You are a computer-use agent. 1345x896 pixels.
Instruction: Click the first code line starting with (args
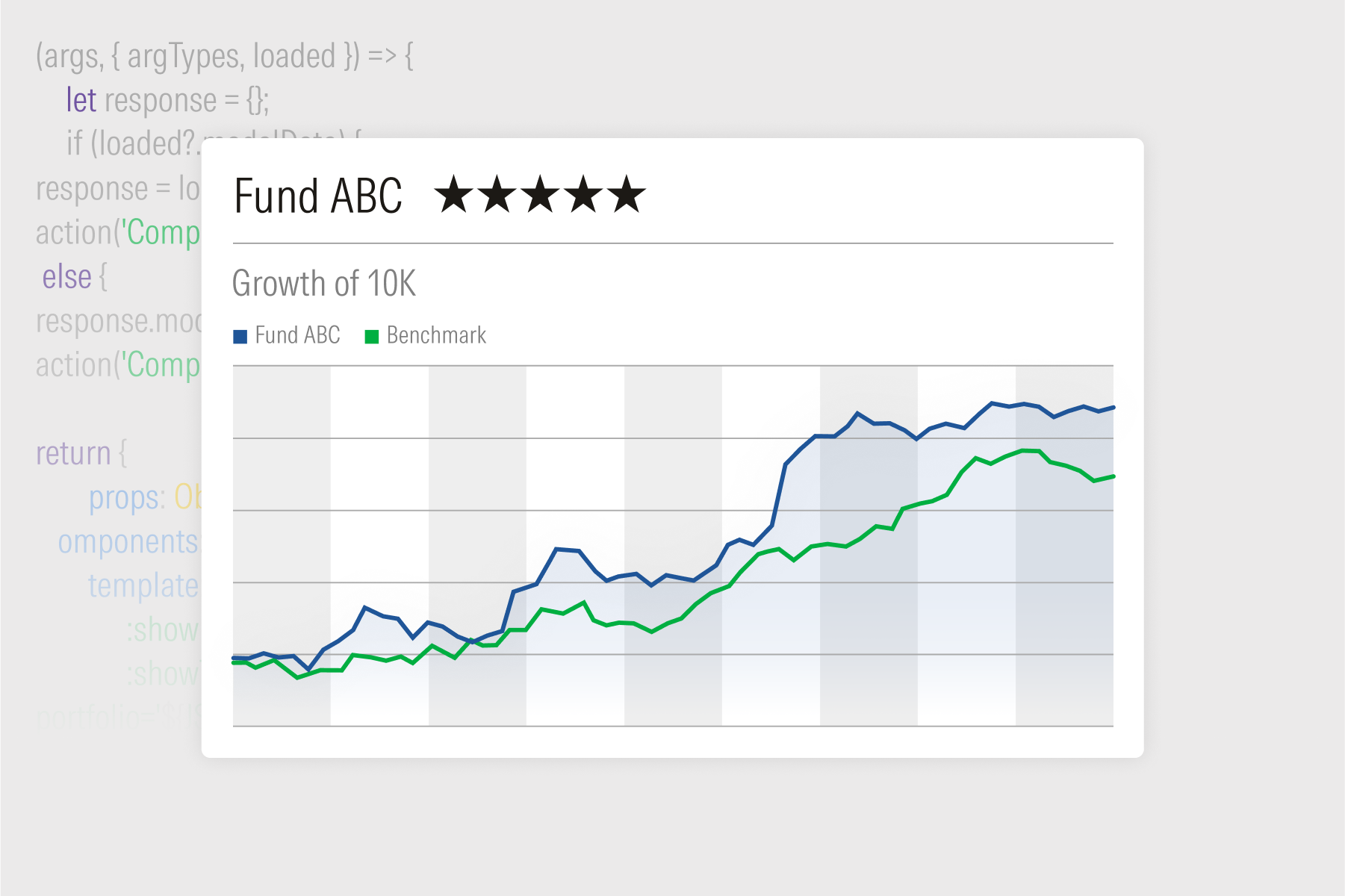click(x=224, y=57)
